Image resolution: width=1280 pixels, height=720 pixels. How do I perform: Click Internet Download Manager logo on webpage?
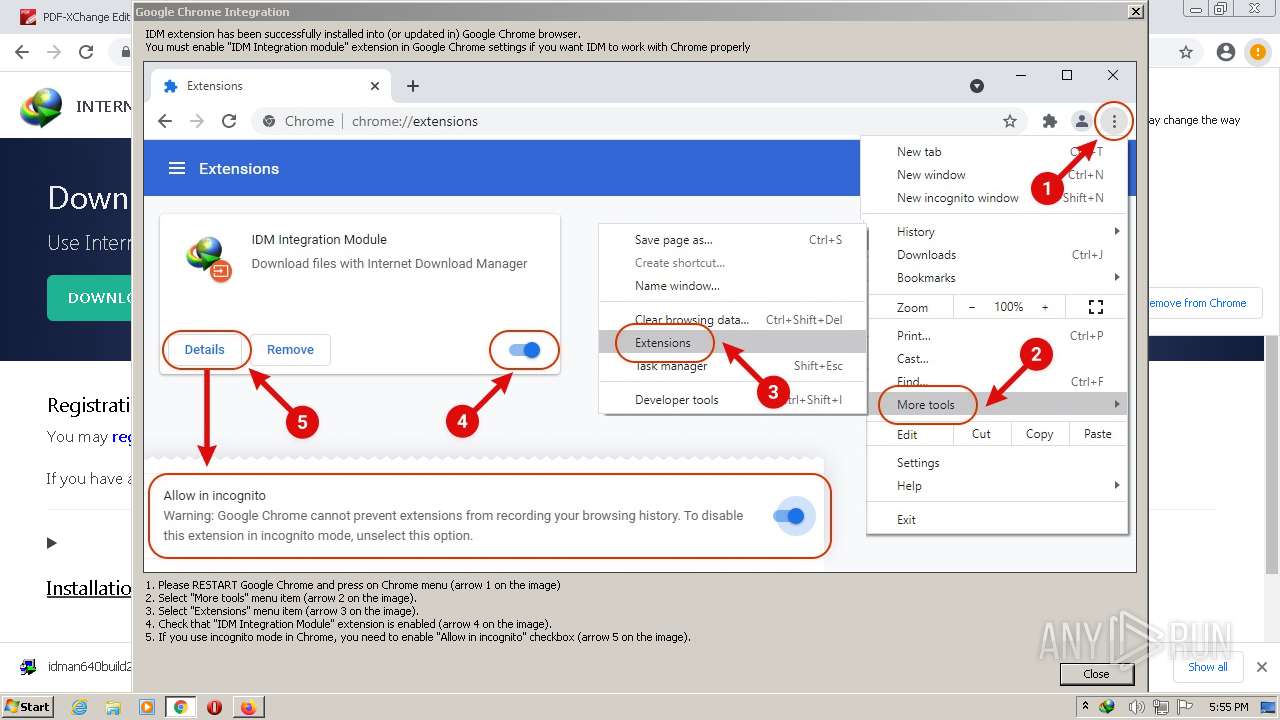click(x=41, y=107)
